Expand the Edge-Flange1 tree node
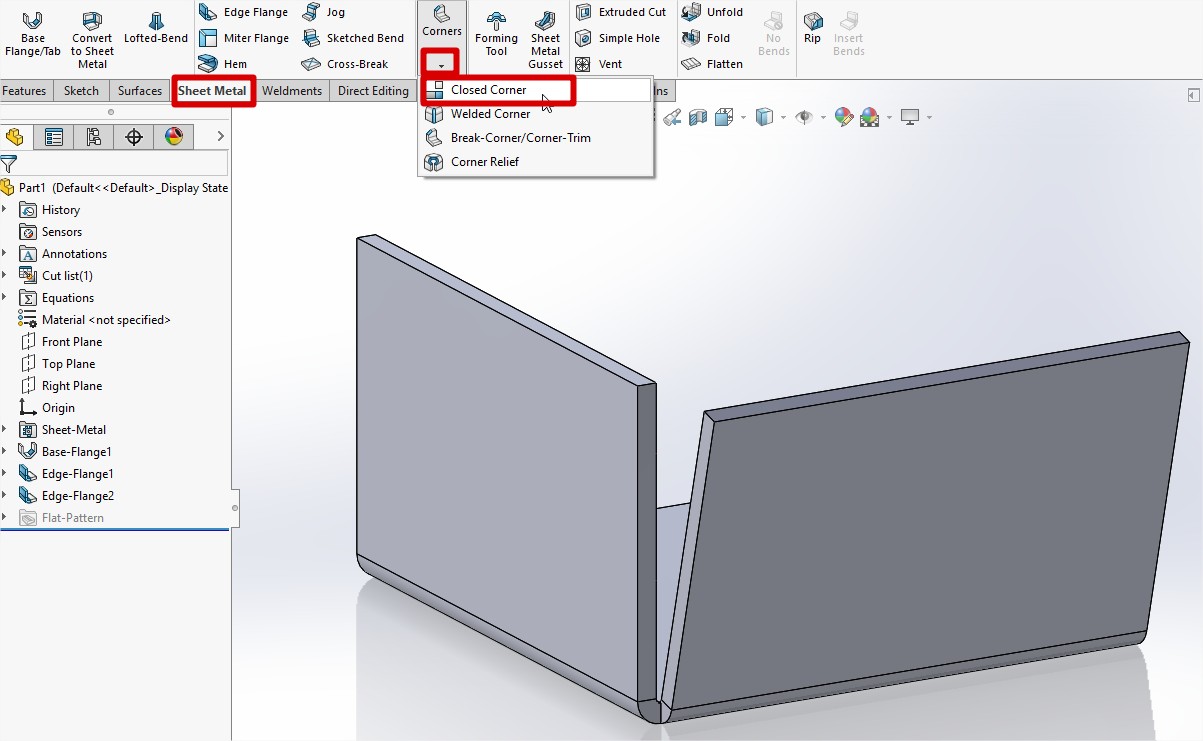 coord(5,474)
